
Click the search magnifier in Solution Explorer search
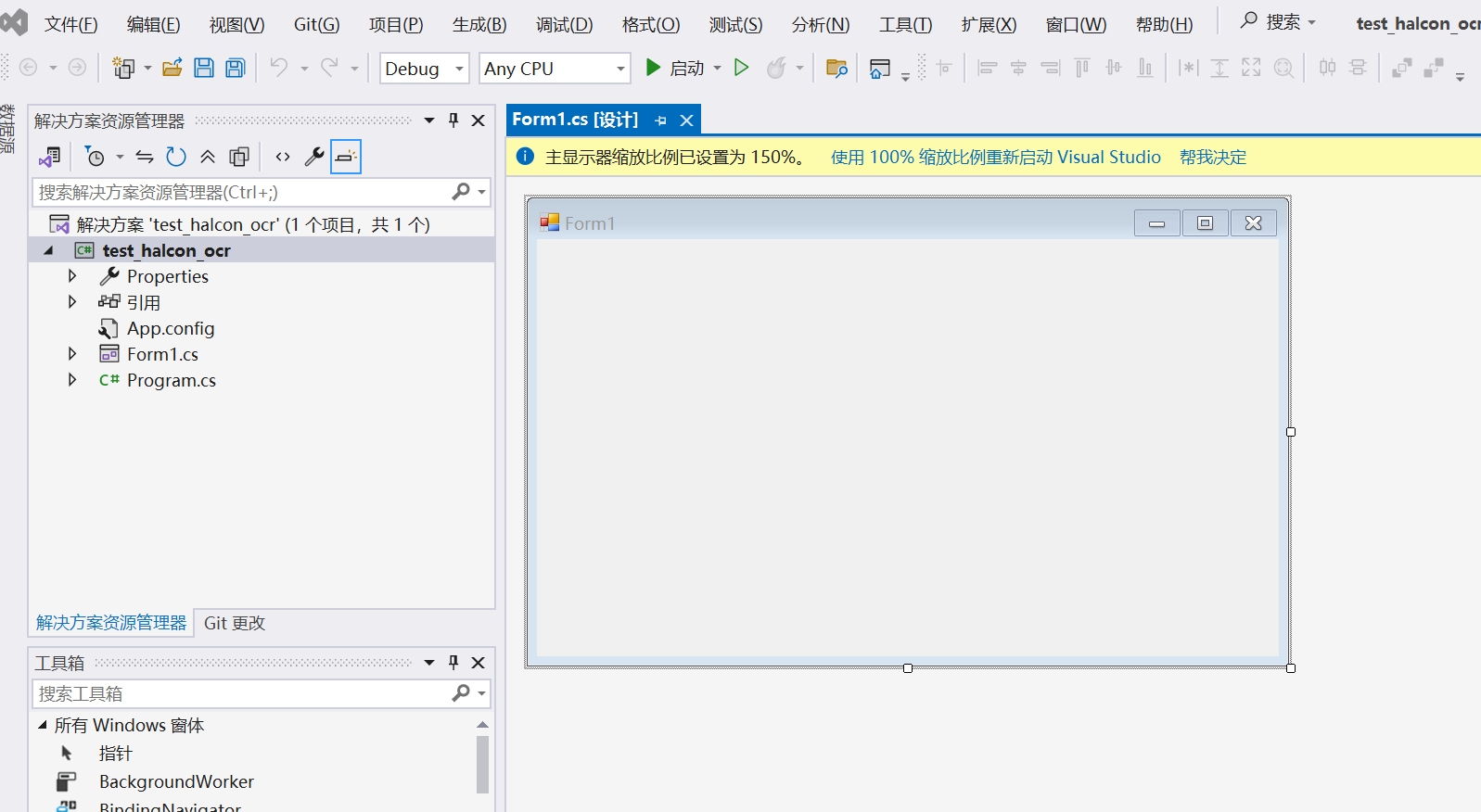click(x=461, y=192)
